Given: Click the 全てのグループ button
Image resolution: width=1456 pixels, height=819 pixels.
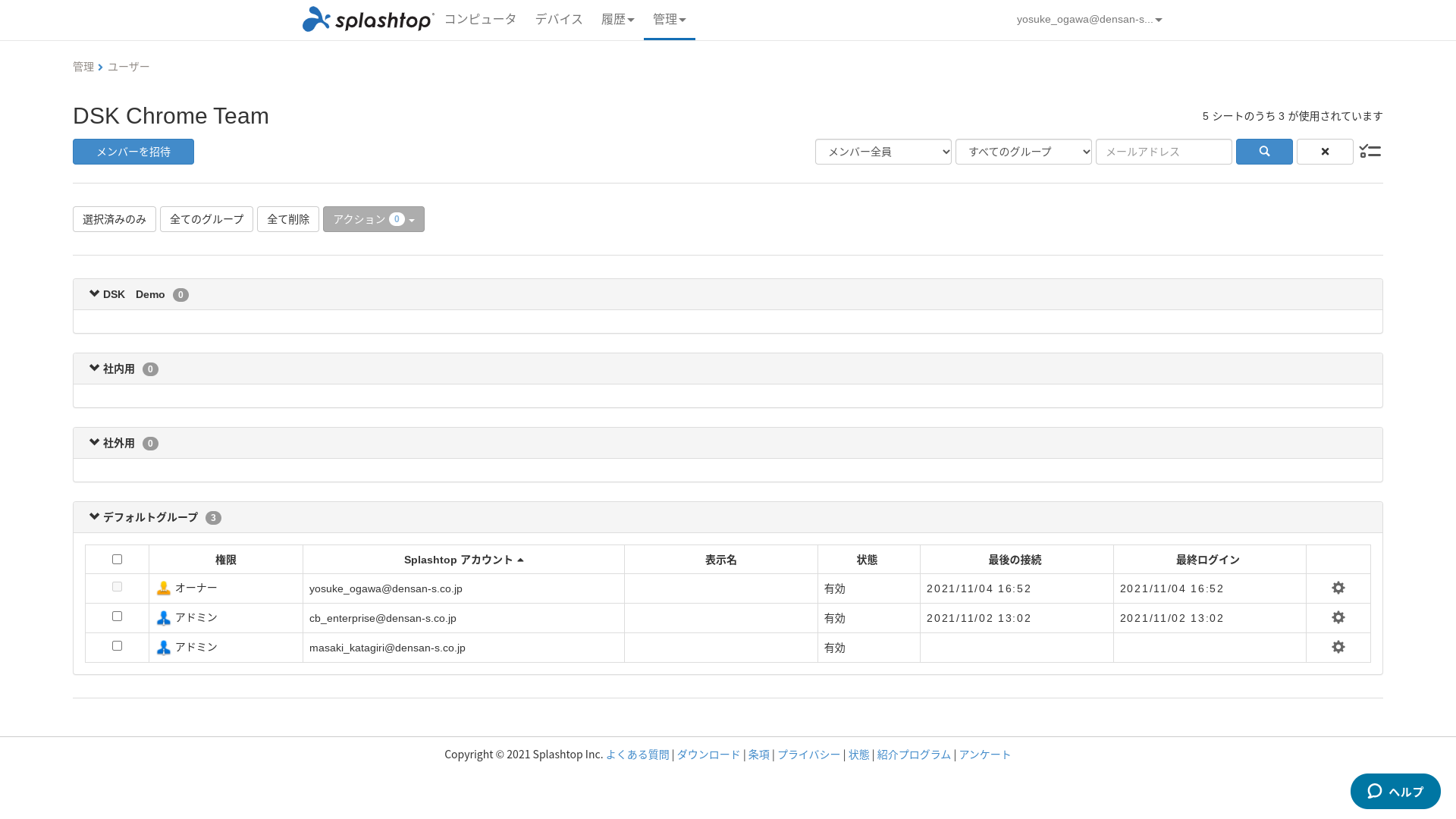Looking at the screenshot, I should tap(206, 219).
